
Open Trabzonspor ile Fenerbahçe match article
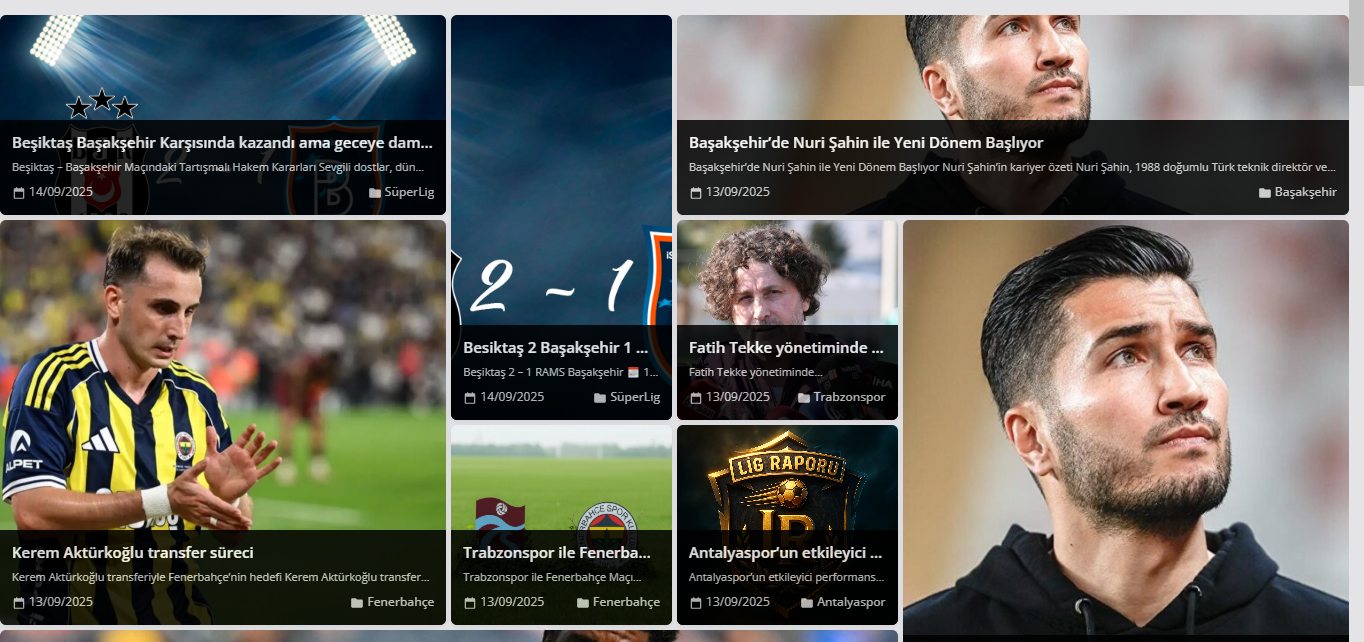(557, 552)
